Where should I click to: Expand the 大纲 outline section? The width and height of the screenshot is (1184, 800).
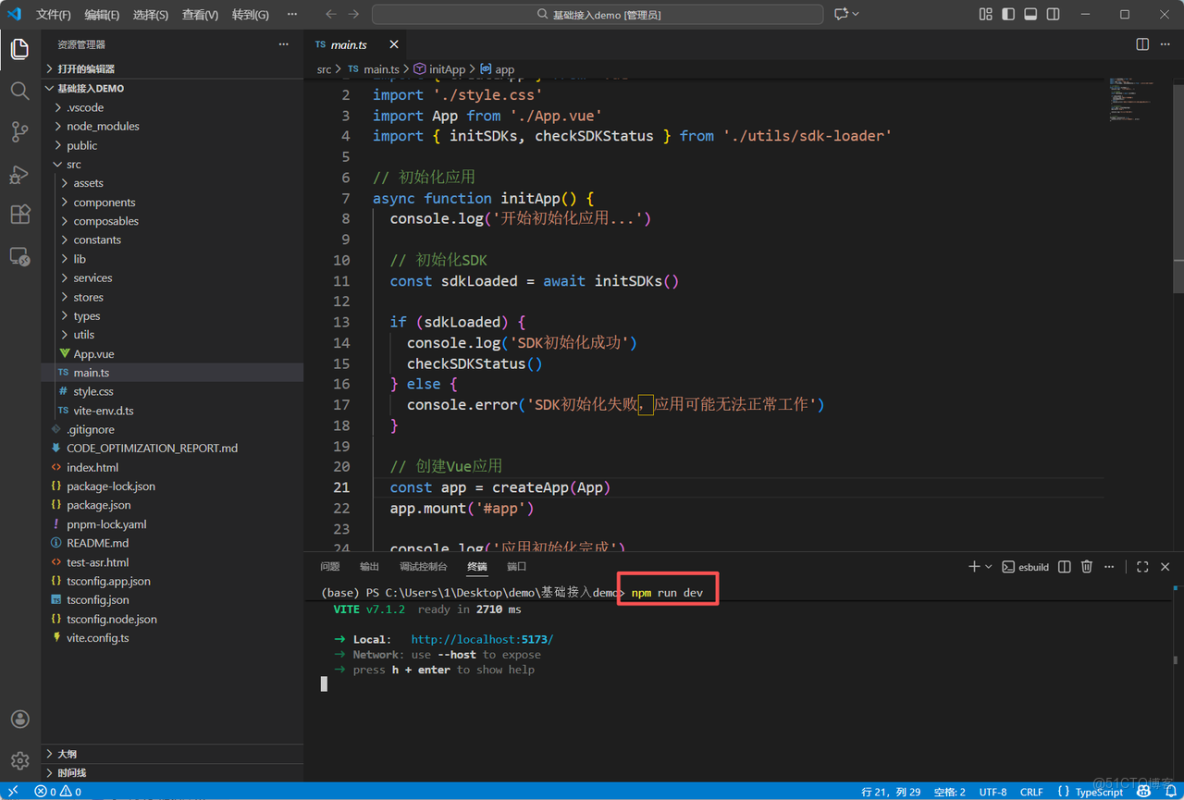[67, 754]
